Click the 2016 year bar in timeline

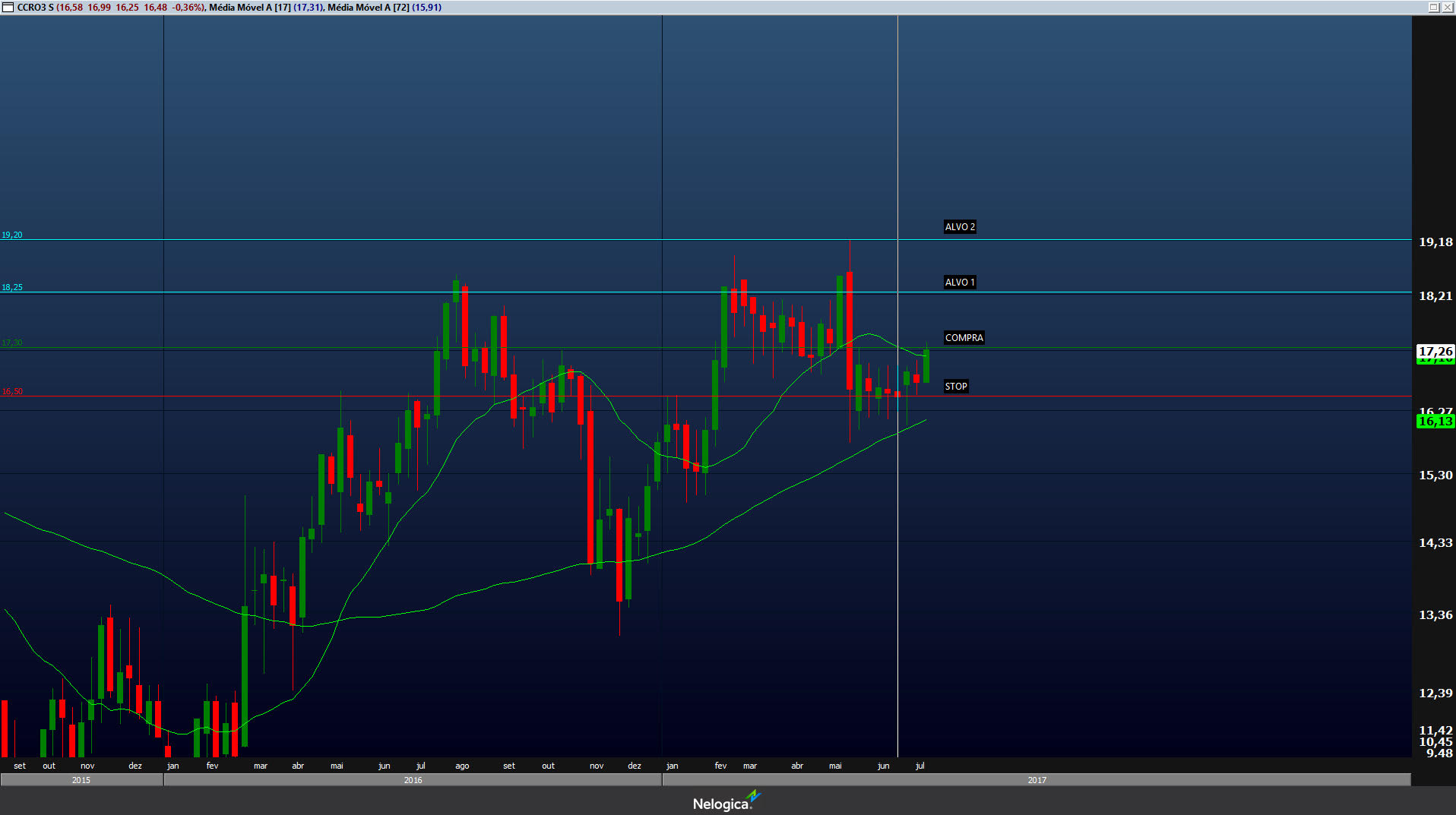(413, 780)
